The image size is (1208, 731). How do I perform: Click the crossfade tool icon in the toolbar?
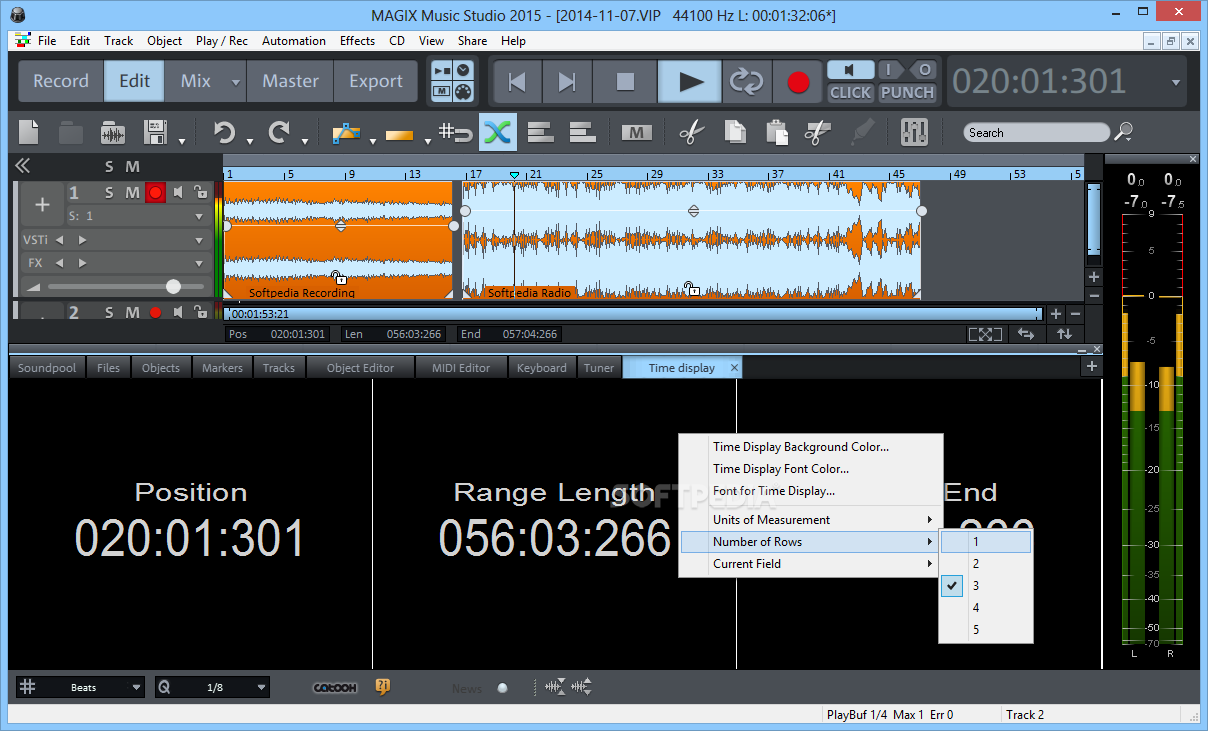tap(497, 132)
